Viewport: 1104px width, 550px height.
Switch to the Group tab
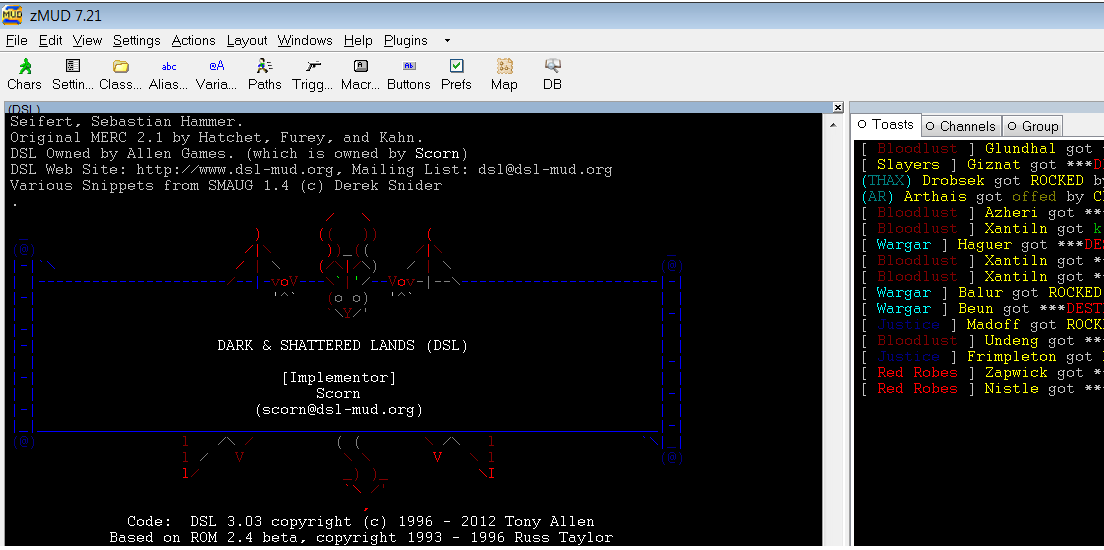(1032, 127)
